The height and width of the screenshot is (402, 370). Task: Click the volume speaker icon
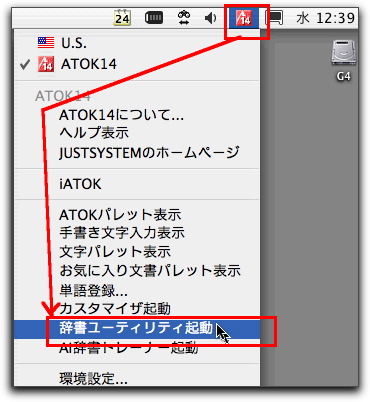pos(211,18)
